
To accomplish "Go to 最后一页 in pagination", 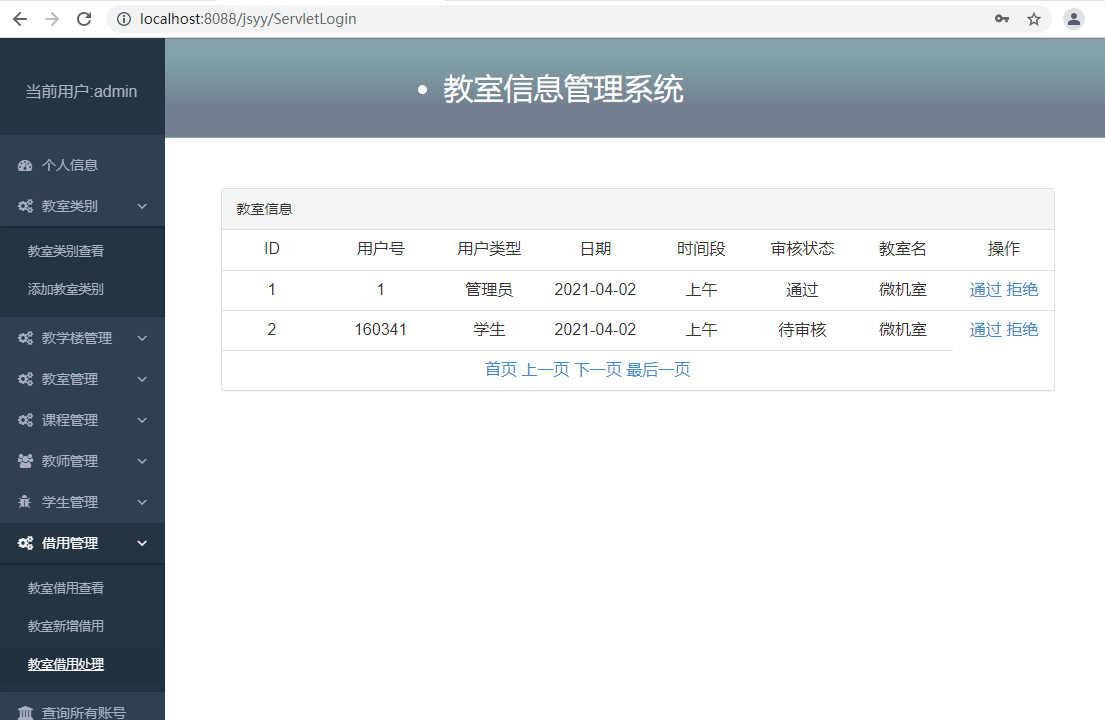I will coord(658,369).
